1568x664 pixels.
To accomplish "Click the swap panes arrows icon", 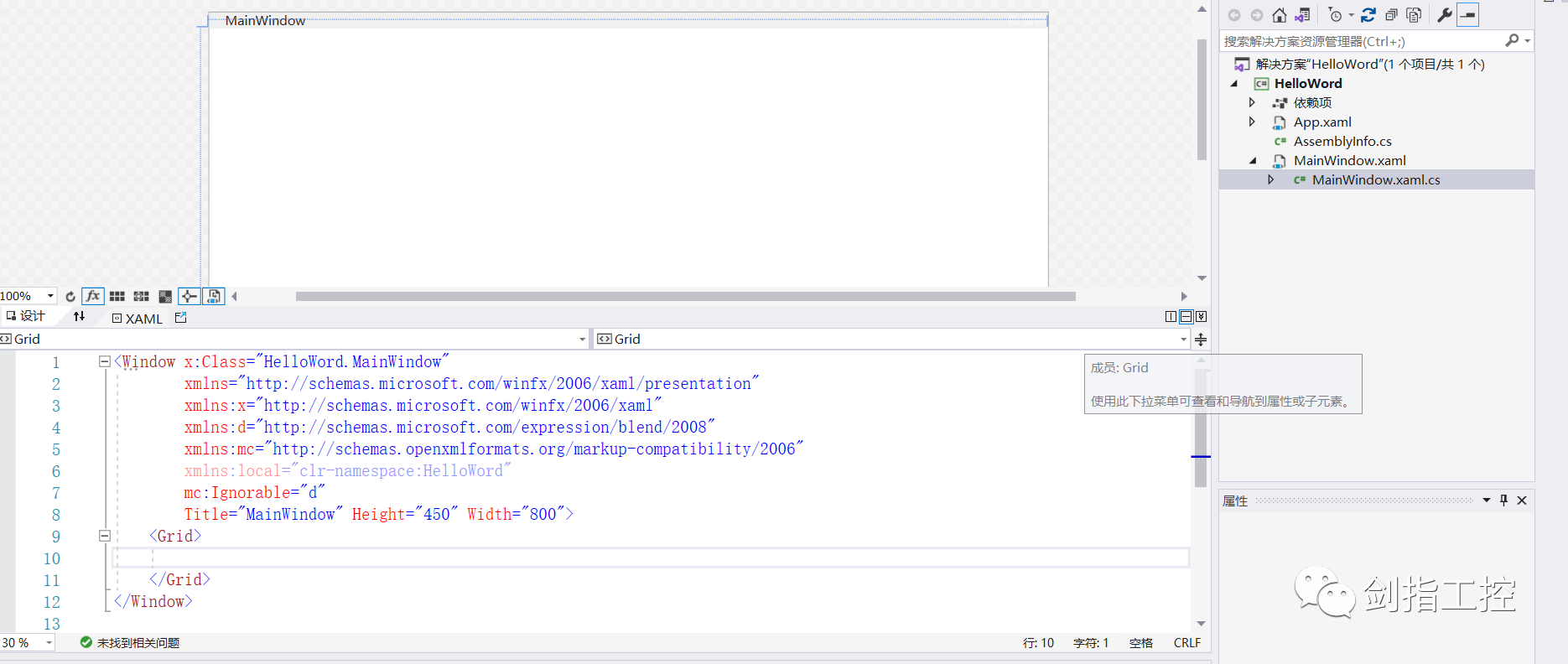I will (x=80, y=316).
